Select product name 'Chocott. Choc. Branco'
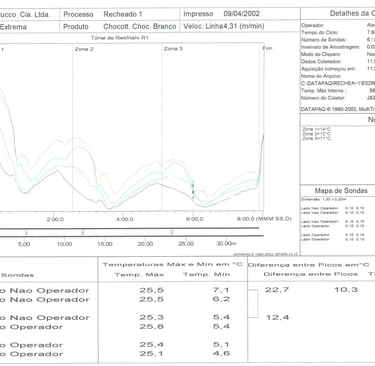The height and width of the screenshot is (366, 375). point(140,27)
